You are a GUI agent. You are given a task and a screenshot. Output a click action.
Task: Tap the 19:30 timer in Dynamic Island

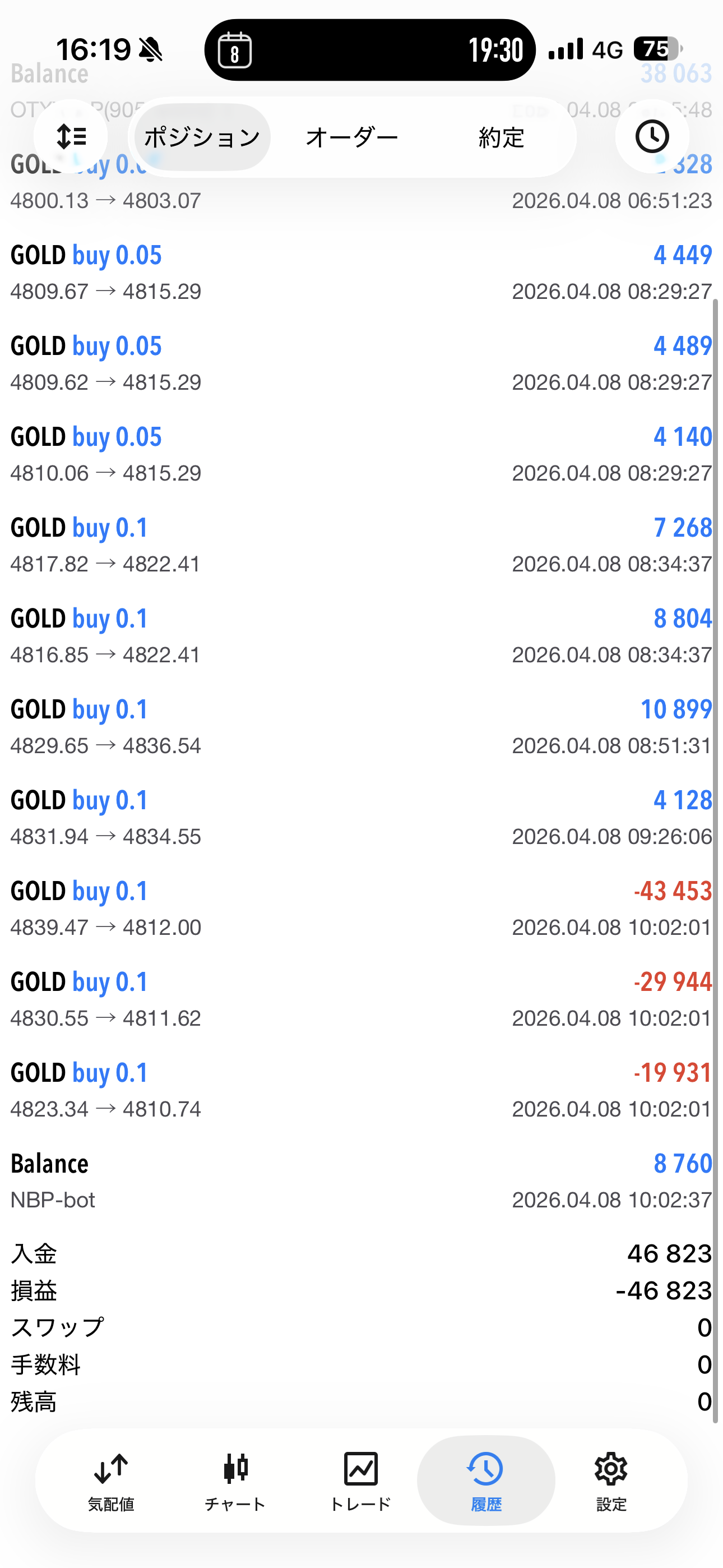(x=495, y=50)
